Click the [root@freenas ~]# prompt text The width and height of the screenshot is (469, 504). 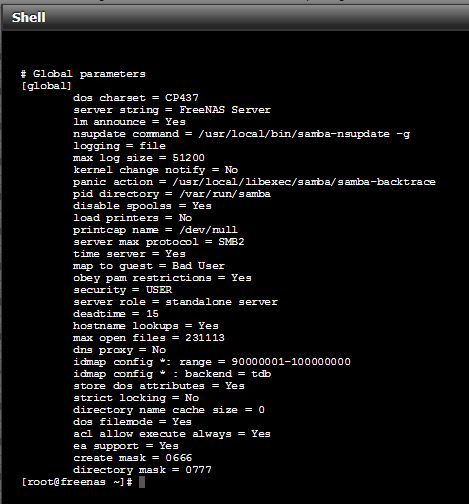[x=77, y=482]
